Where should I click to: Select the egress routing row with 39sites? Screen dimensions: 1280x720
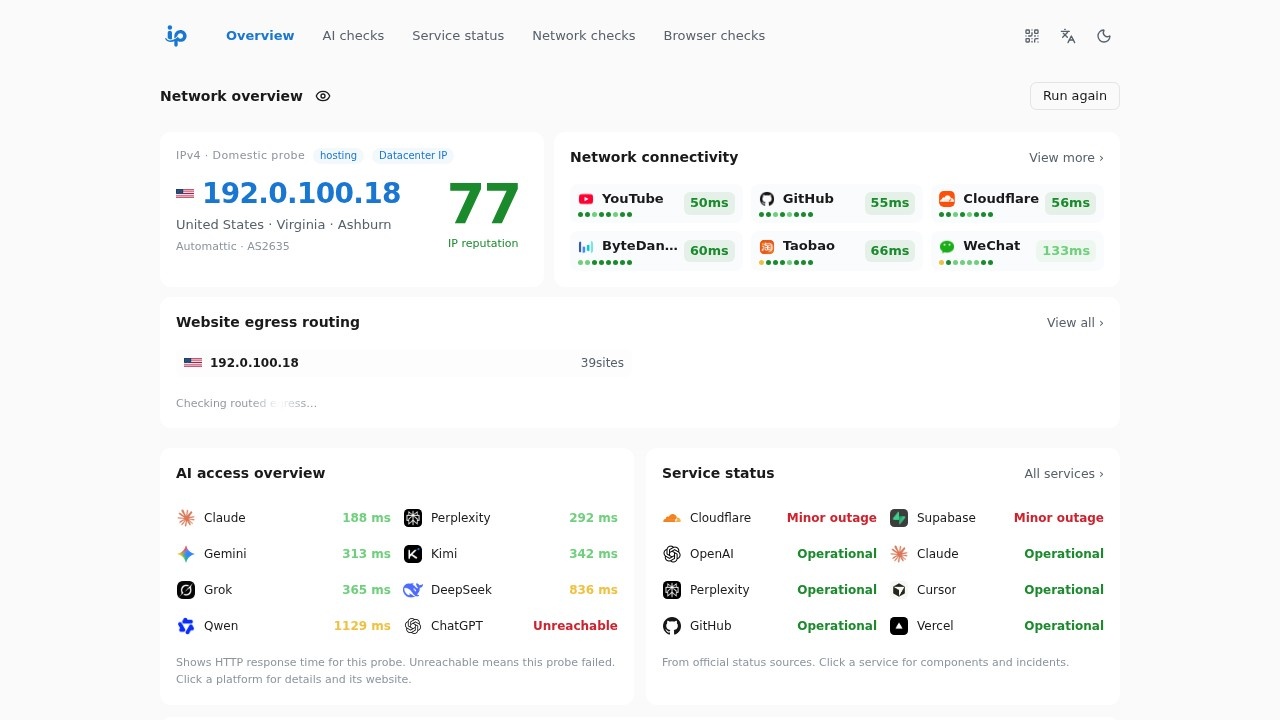[404, 363]
